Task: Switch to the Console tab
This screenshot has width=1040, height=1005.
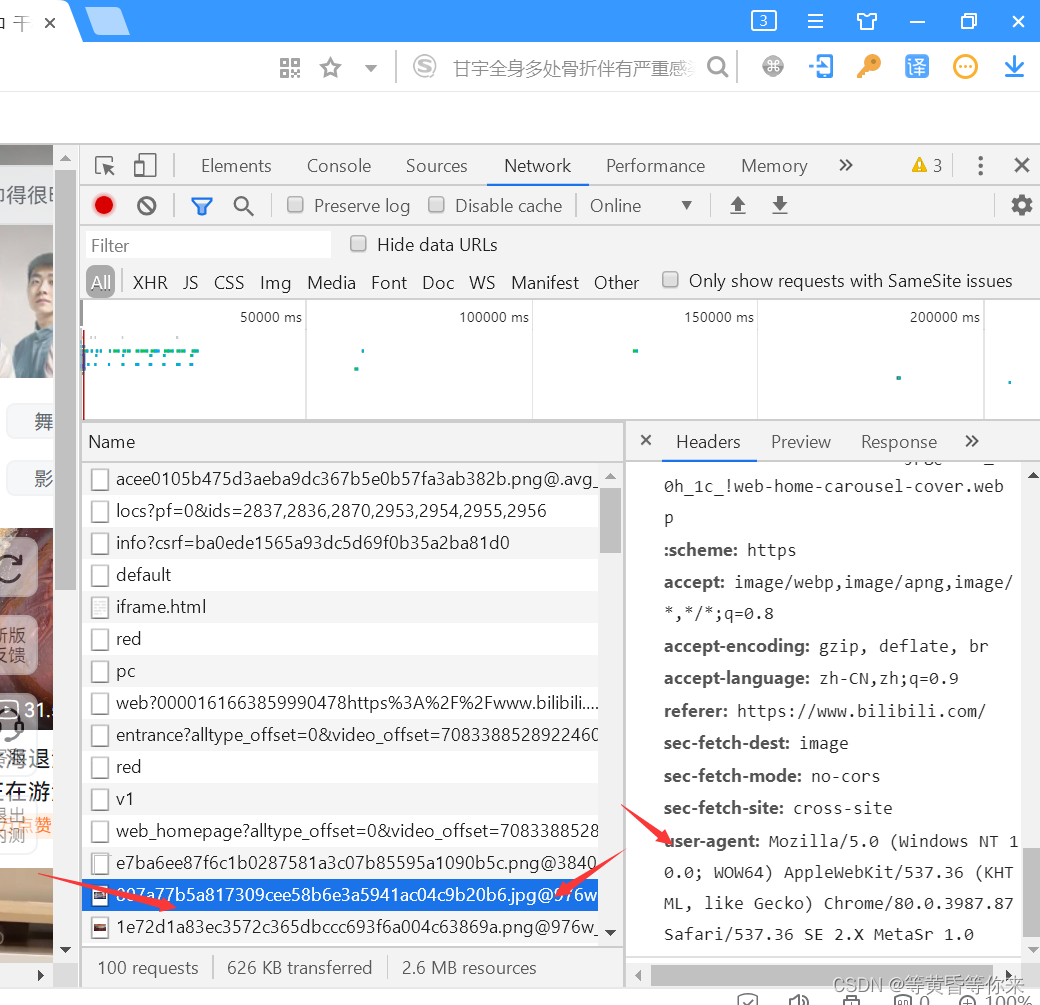Action: 338,165
